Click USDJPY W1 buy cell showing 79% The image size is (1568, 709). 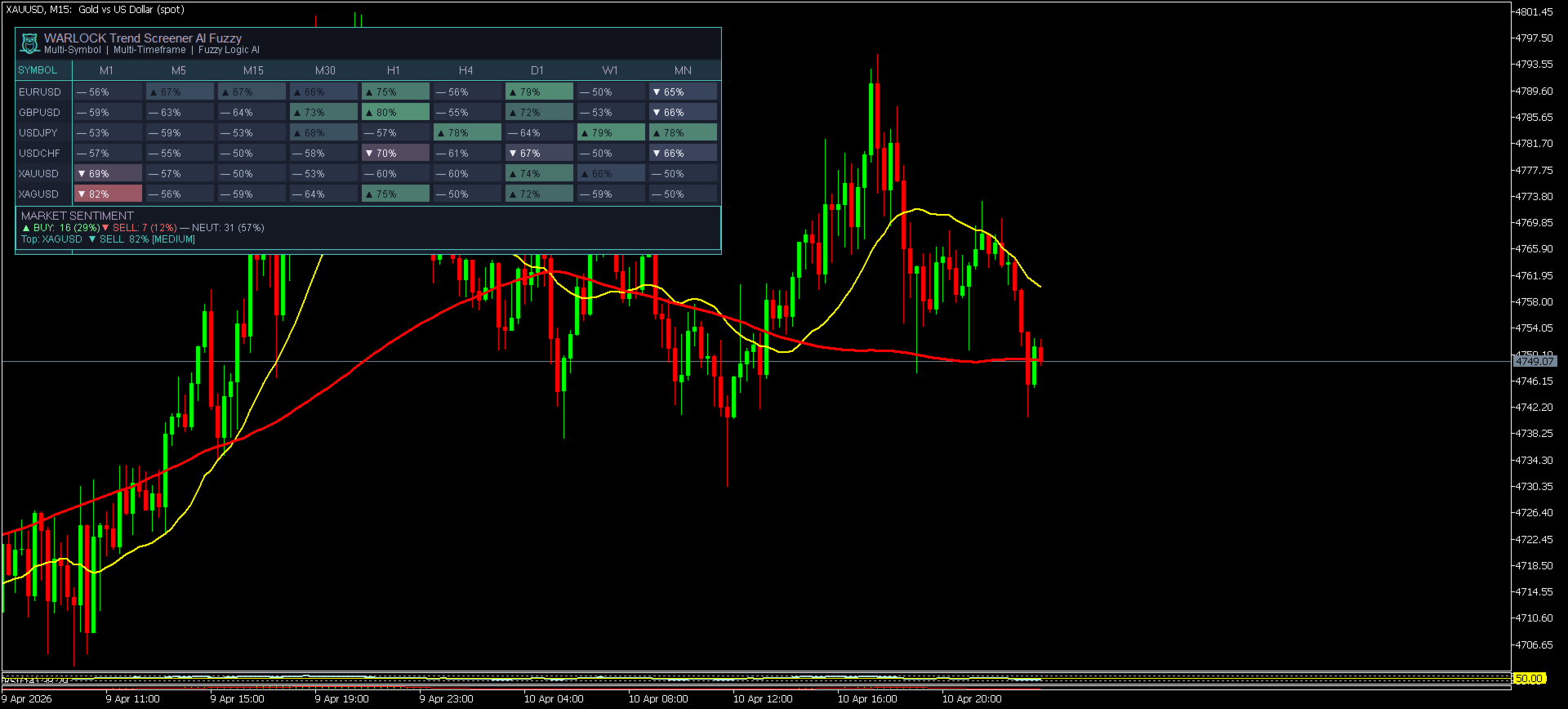tap(611, 132)
